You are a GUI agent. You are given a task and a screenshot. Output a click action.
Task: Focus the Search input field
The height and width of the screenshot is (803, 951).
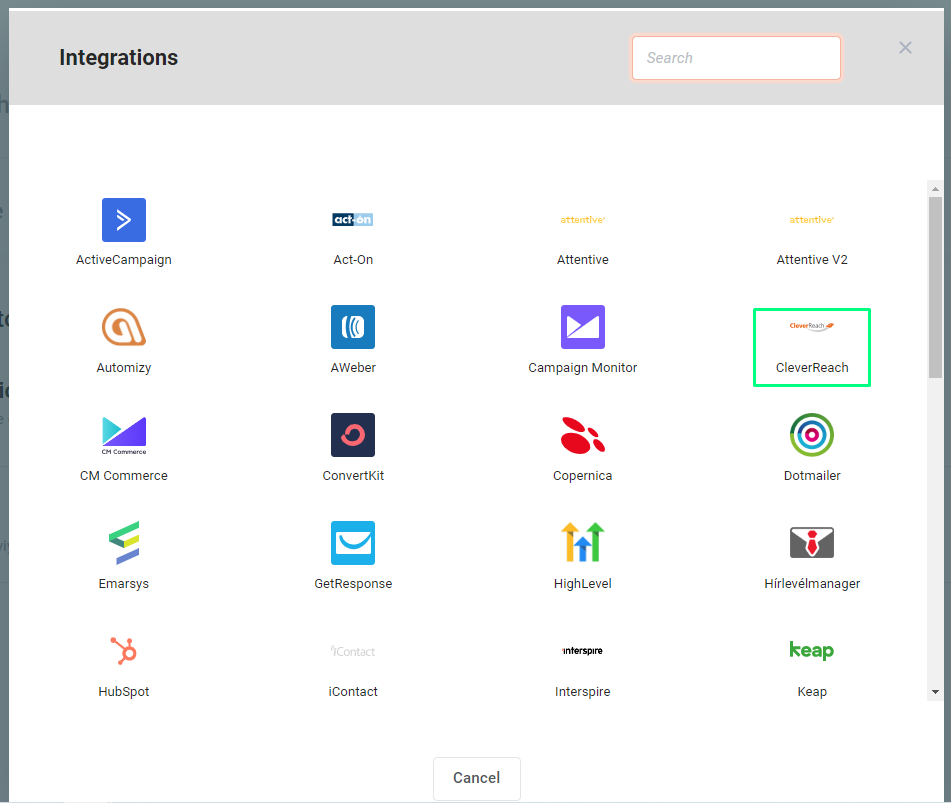pos(736,58)
